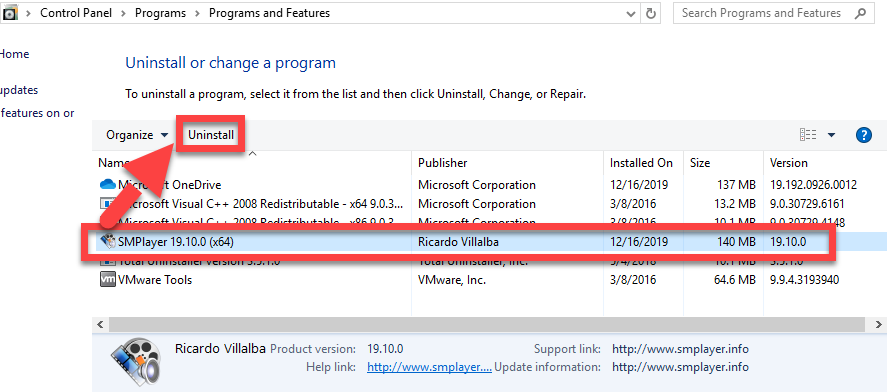Image resolution: width=887 pixels, height=392 pixels.
Task: Click OneDrive version 19.192.0926.0012
Action: coord(813,184)
